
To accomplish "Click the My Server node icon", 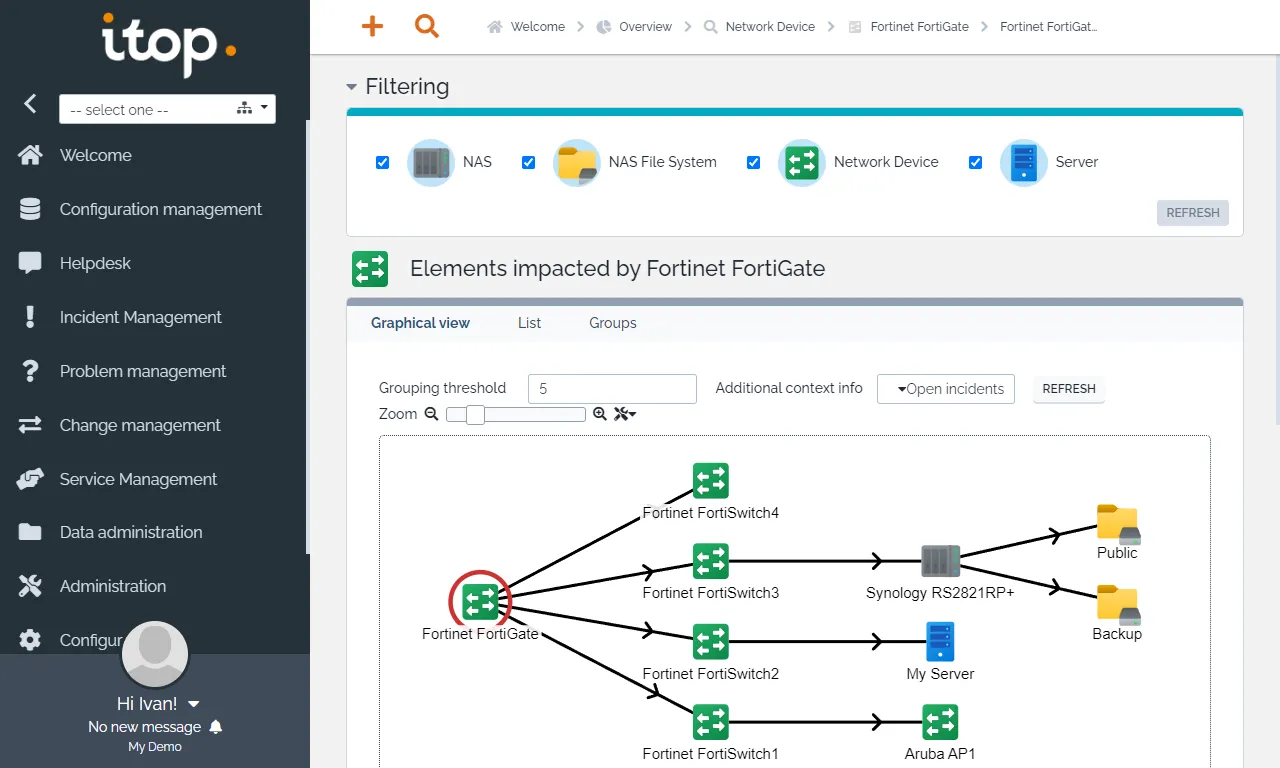I will click(x=940, y=642).
